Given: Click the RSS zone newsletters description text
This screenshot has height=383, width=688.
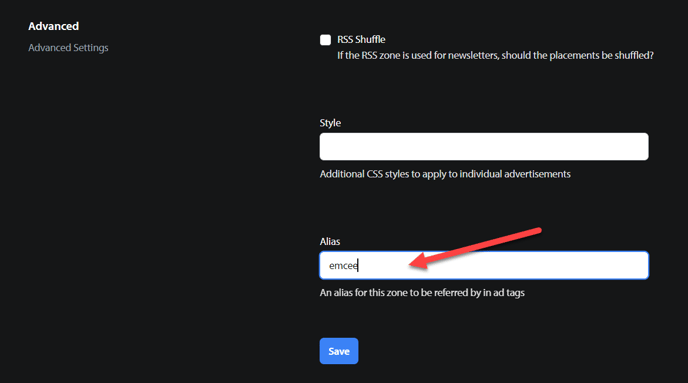Looking at the screenshot, I should 495,56.
